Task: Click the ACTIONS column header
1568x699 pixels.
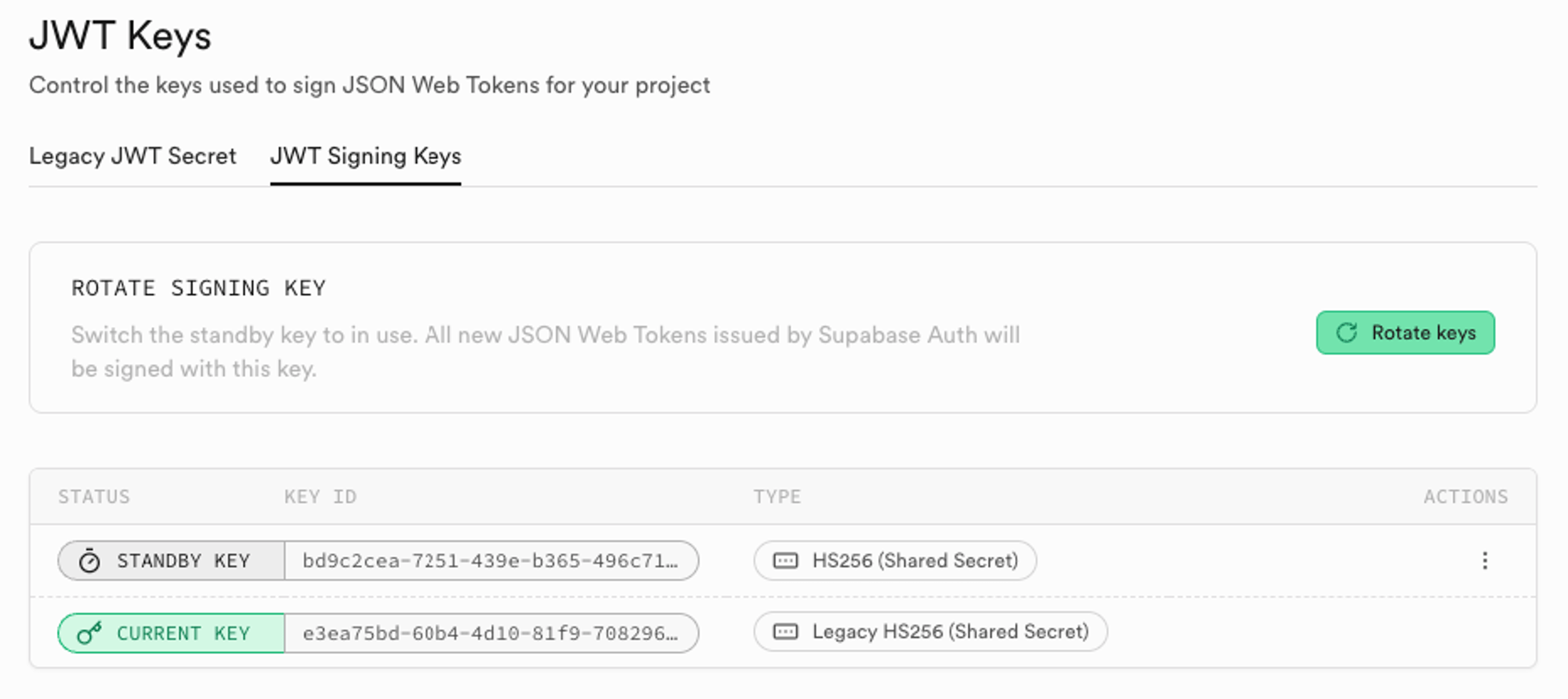Action: tap(1465, 497)
